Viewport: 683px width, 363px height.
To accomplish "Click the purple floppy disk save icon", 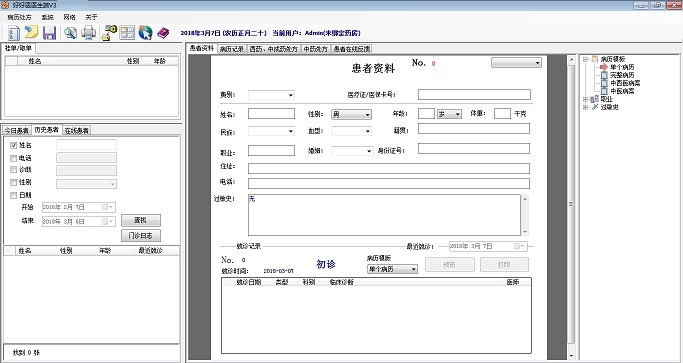I will coord(49,33).
